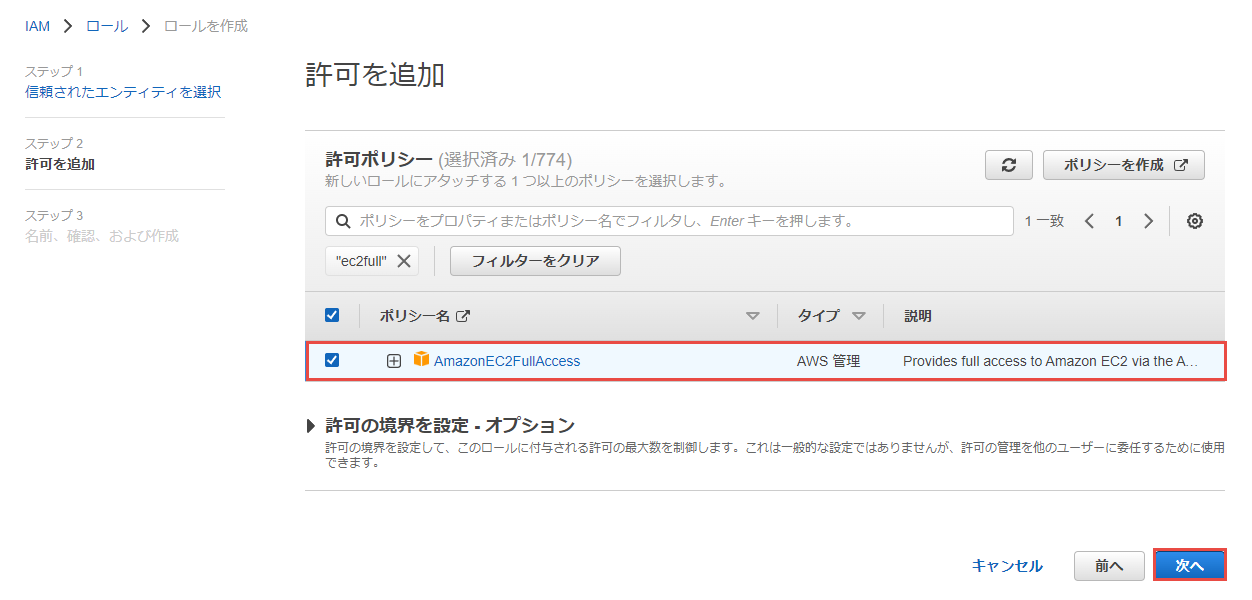This screenshot has height=600, width=1252.
Task: Remove the "ec2full" filter with X icon
Action: coord(404,261)
